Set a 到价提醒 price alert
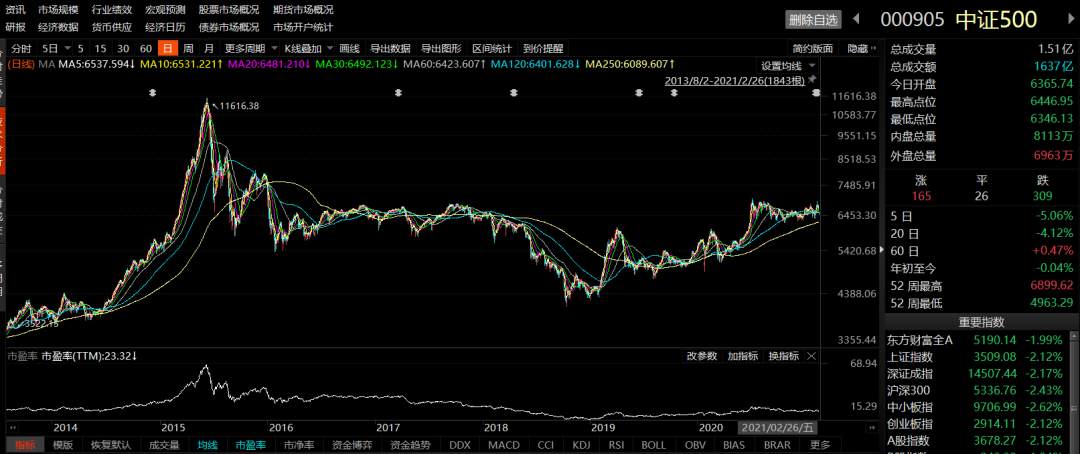 543,49
